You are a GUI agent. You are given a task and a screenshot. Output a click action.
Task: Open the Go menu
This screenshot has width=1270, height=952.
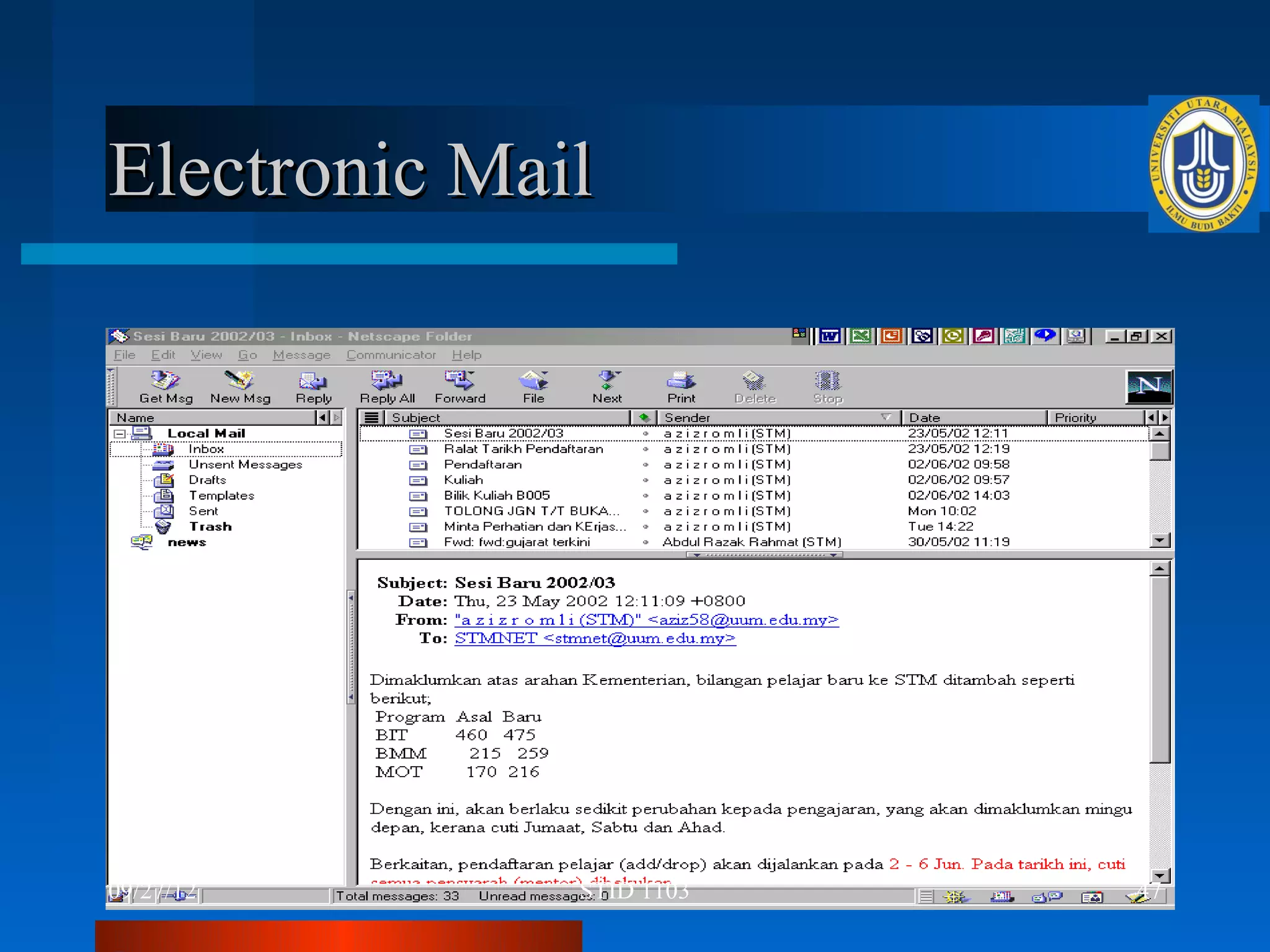247,355
